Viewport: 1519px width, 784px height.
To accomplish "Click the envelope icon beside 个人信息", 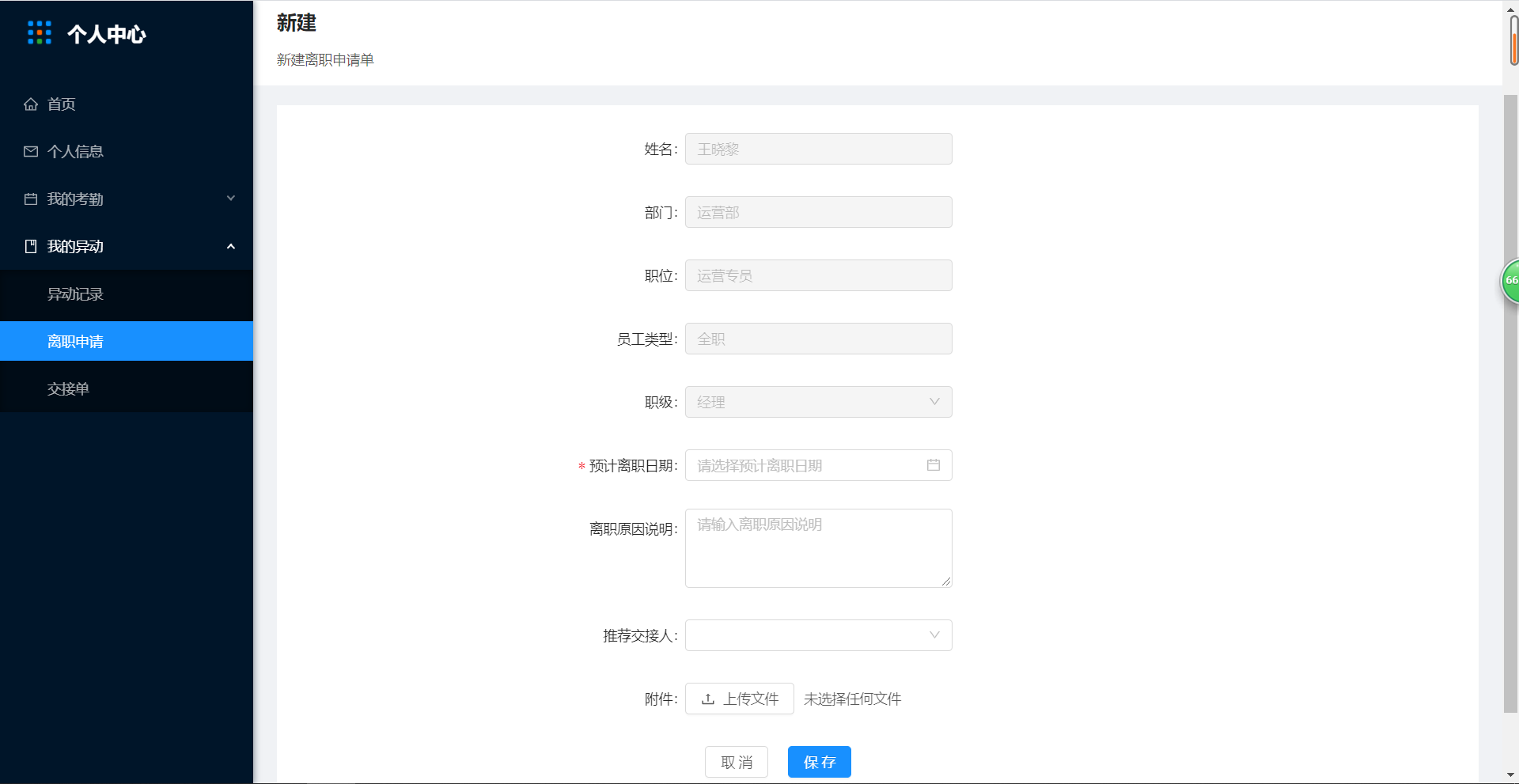I will click(31, 151).
